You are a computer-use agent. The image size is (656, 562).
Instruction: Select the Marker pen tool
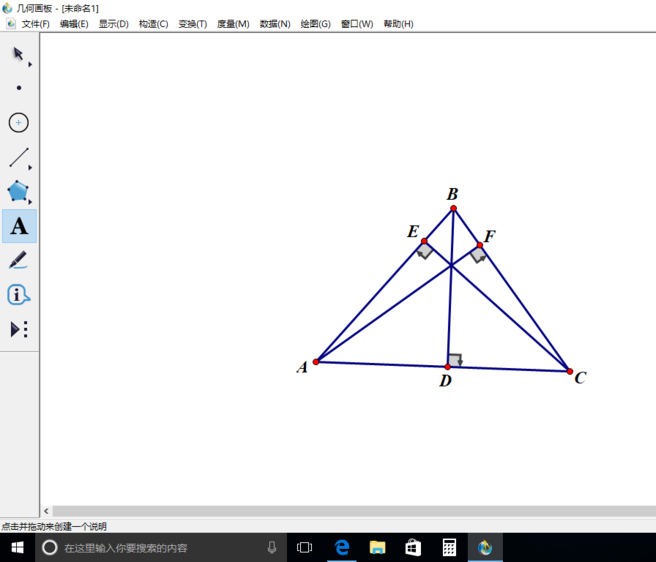pos(18,260)
